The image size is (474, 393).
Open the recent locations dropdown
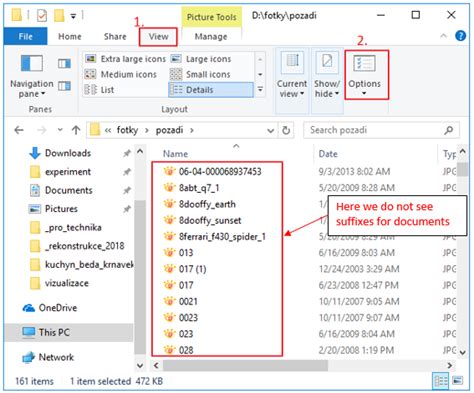point(60,130)
